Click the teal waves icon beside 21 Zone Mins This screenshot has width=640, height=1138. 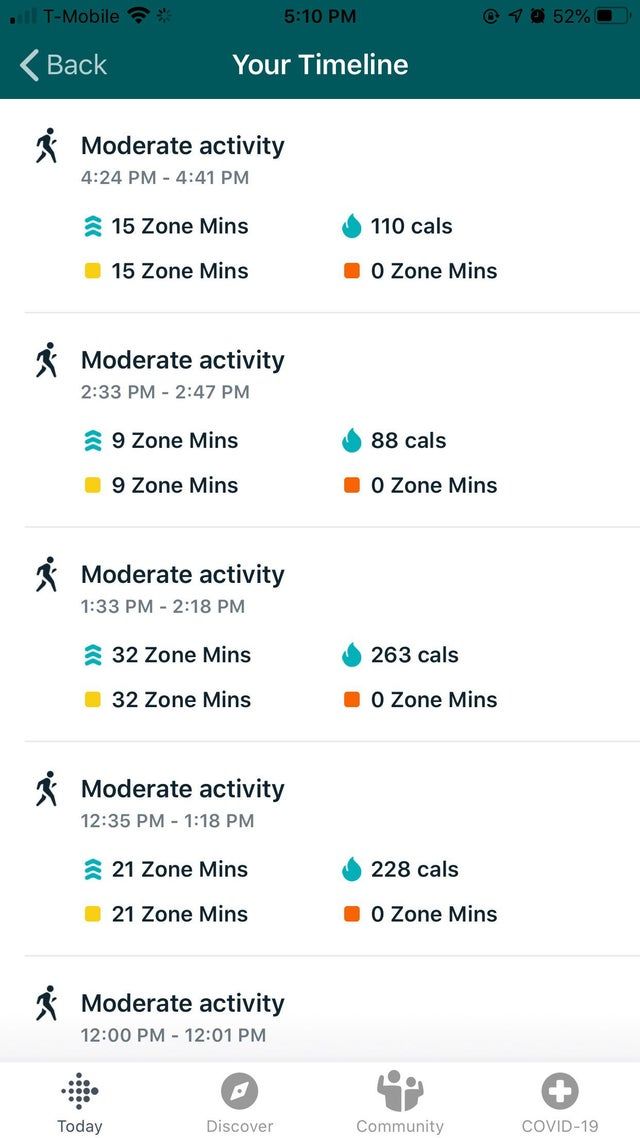(x=93, y=869)
